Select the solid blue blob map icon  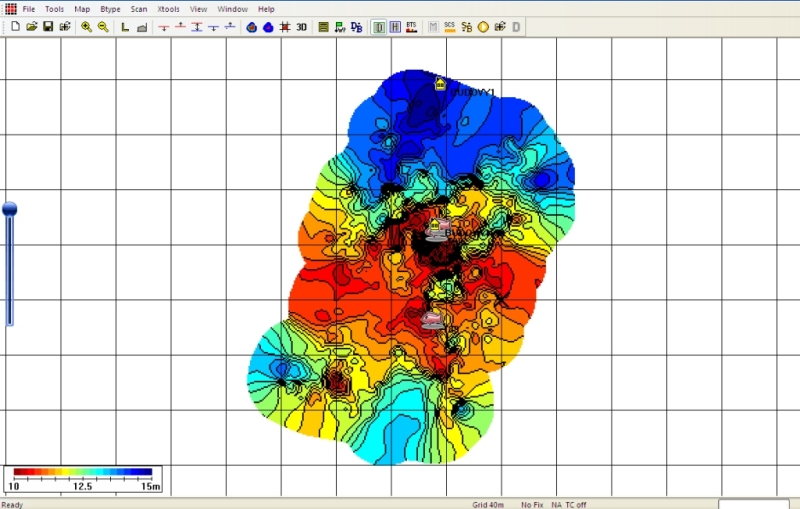tap(268, 27)
